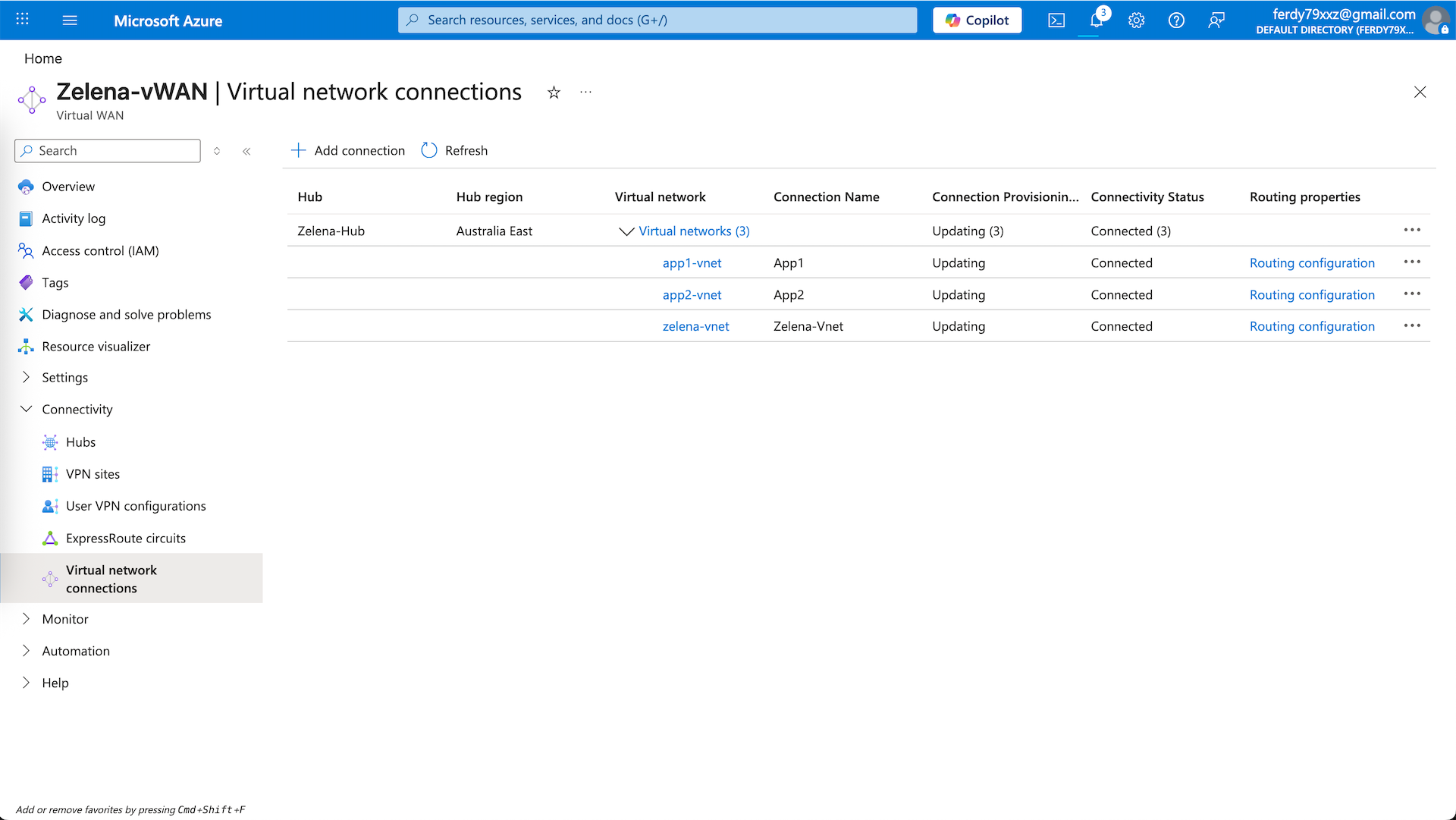Open Routing configuration for app1-vnet
Screen dimensions: 1456x820
tap(1312, 263)
